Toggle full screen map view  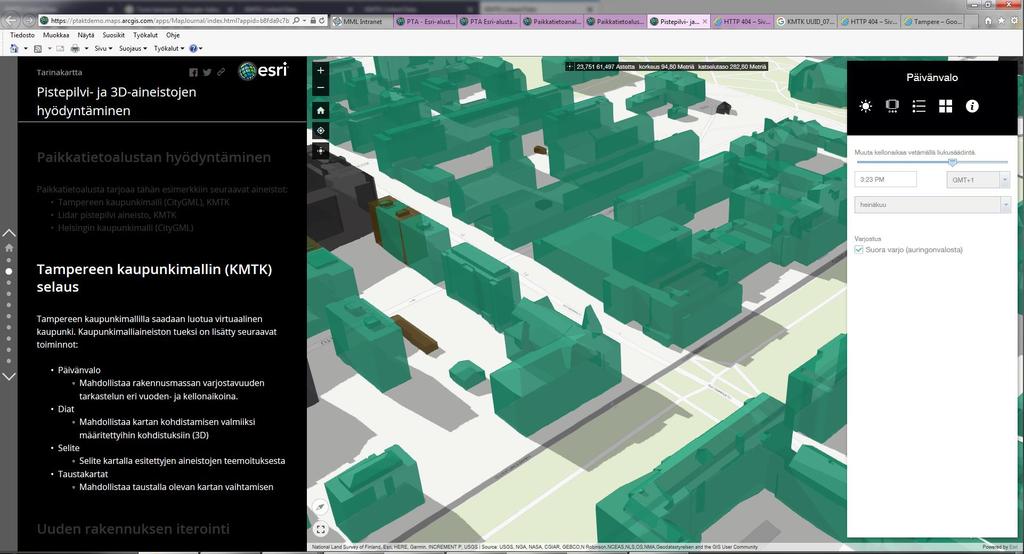(x=320, y=529)
